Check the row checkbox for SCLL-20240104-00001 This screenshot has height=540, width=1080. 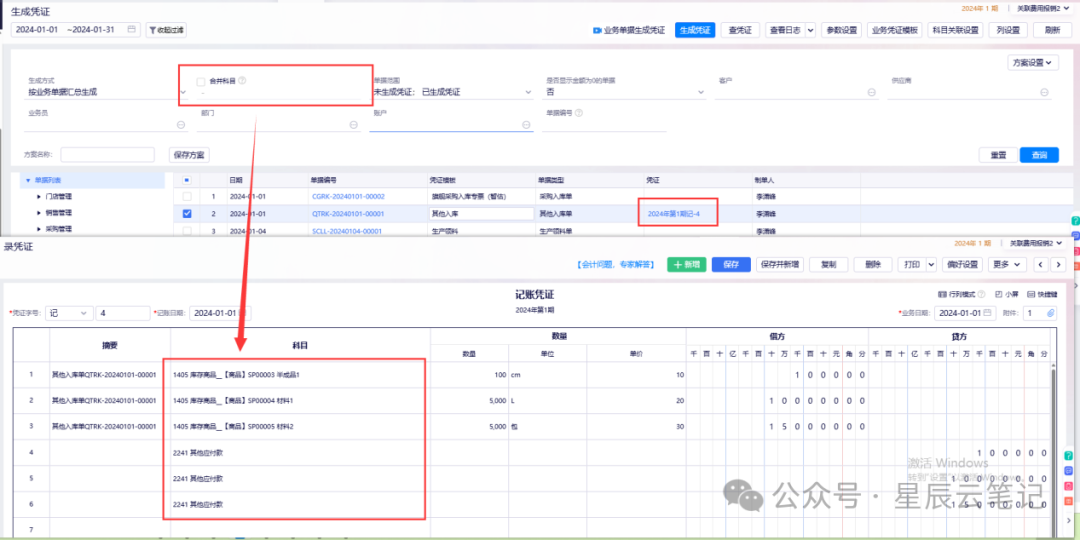click(x=187, y=231)
